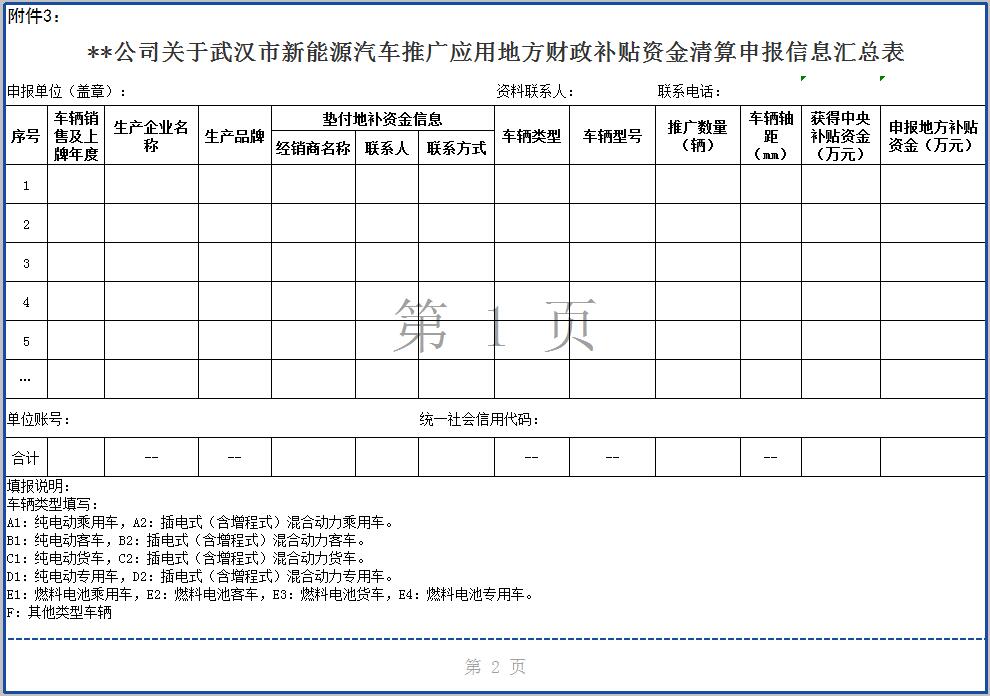The image size is (990, 696).
Task: Select the 序号 column header cell
Action: 26,136
